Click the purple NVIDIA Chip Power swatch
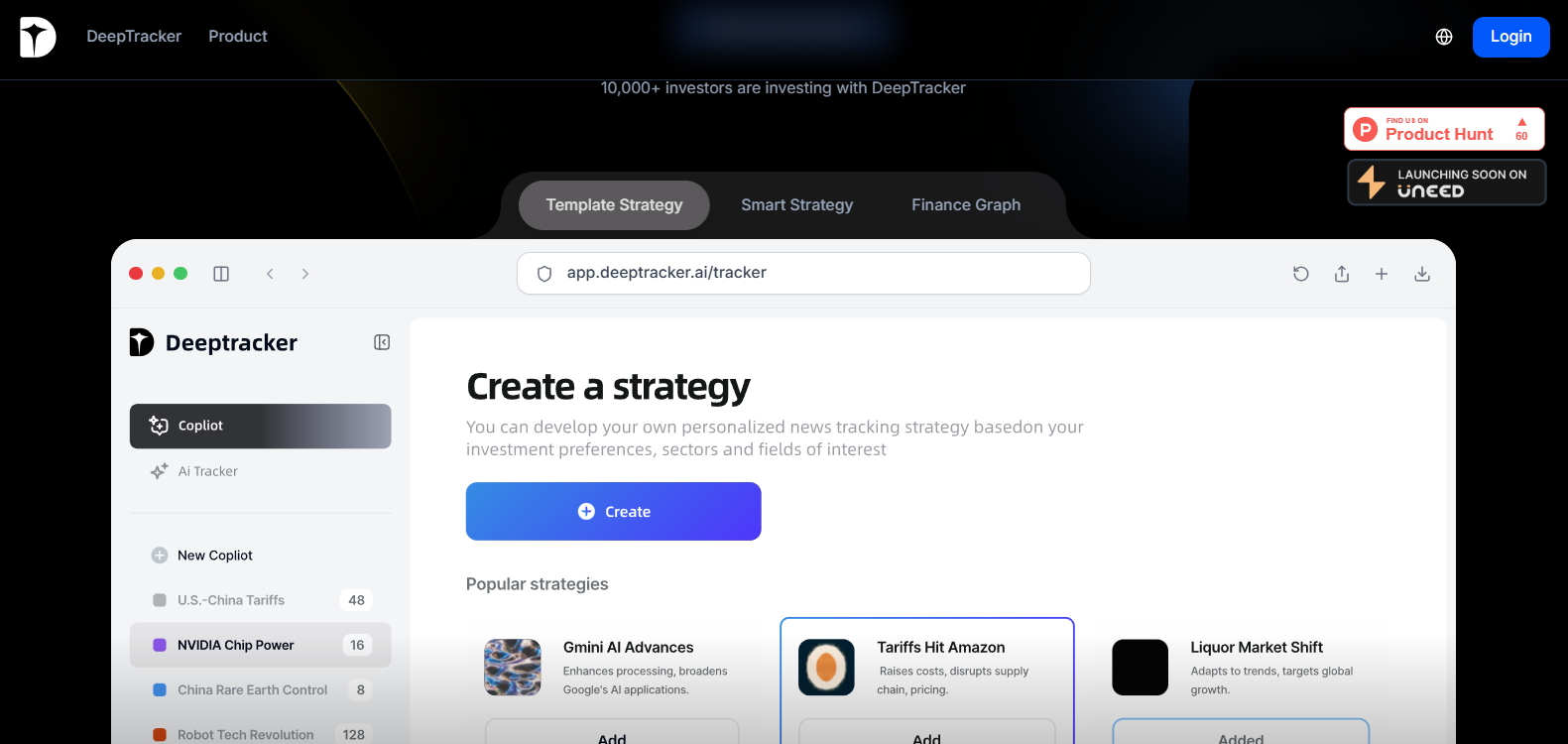 tap(160, 645)
